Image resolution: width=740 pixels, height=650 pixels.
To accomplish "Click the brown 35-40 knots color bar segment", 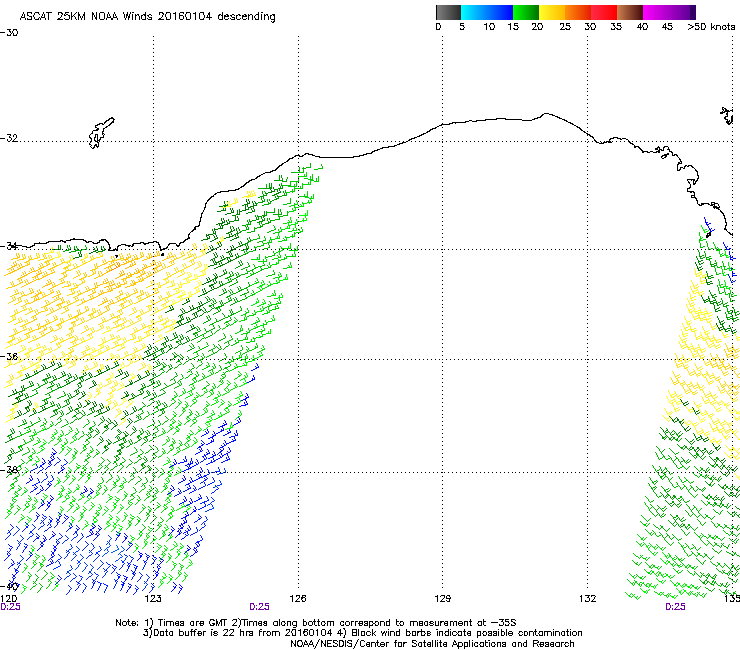I will [630, 12].
